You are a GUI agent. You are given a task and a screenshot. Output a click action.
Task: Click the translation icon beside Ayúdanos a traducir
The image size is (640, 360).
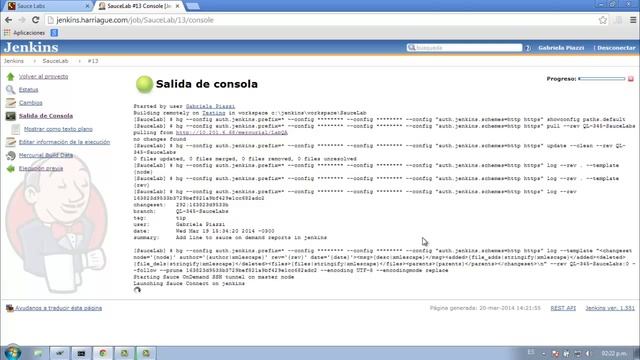pos(9,308)
